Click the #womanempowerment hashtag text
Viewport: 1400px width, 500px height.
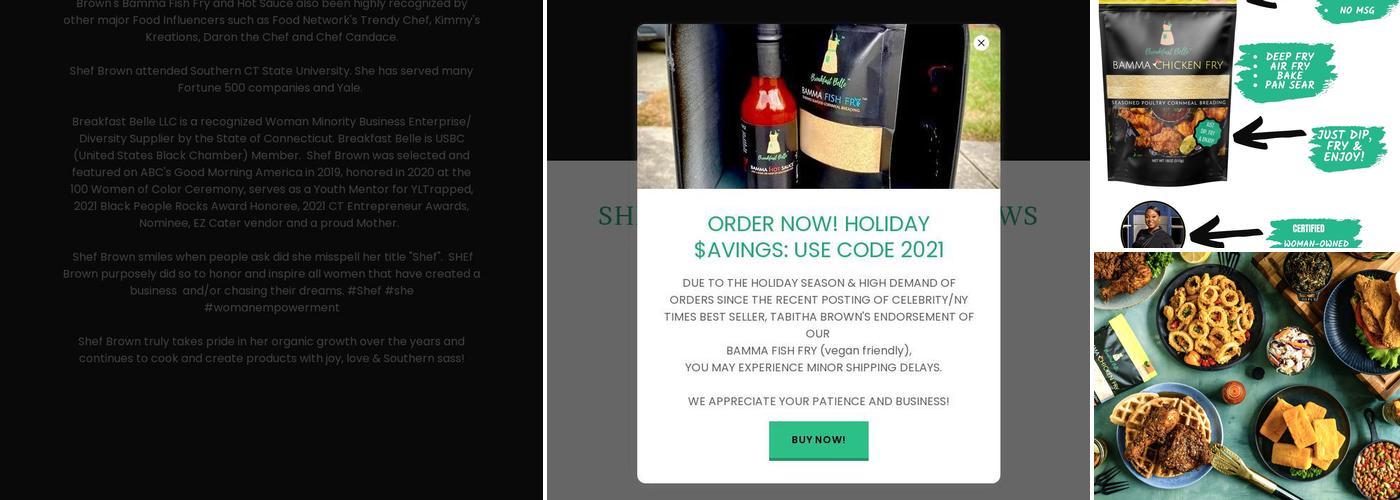coord(272,307)
